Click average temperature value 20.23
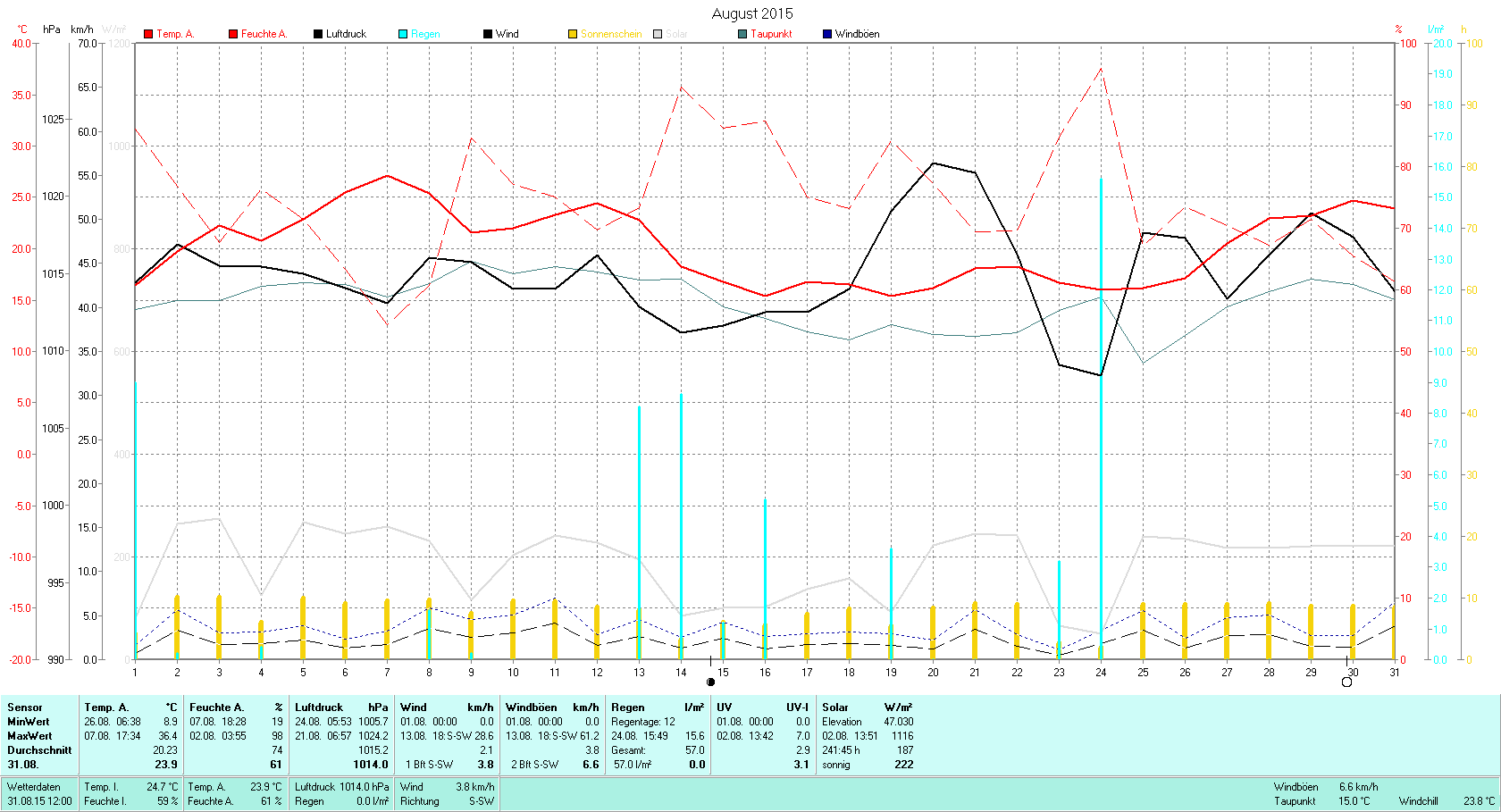Screen dimensions: 1501x812 165,750
